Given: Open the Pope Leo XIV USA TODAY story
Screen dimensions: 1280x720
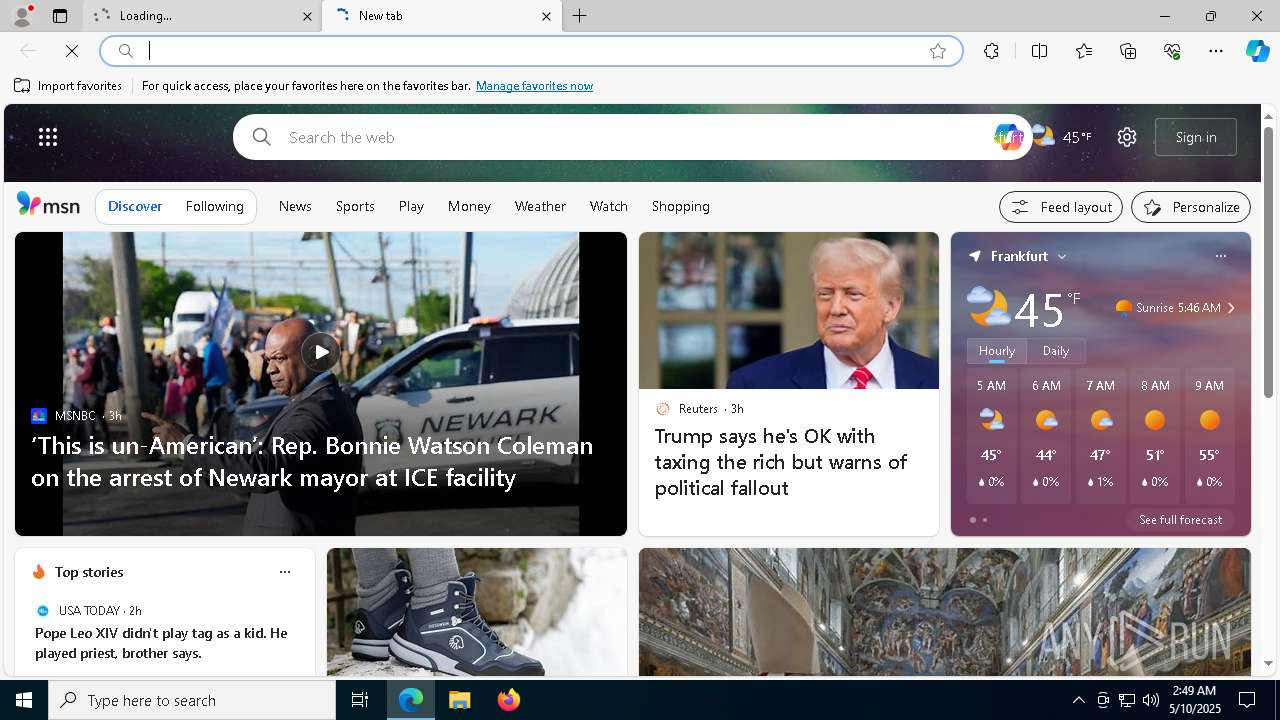Looking at the screenshot, I should tap(161, 643).
